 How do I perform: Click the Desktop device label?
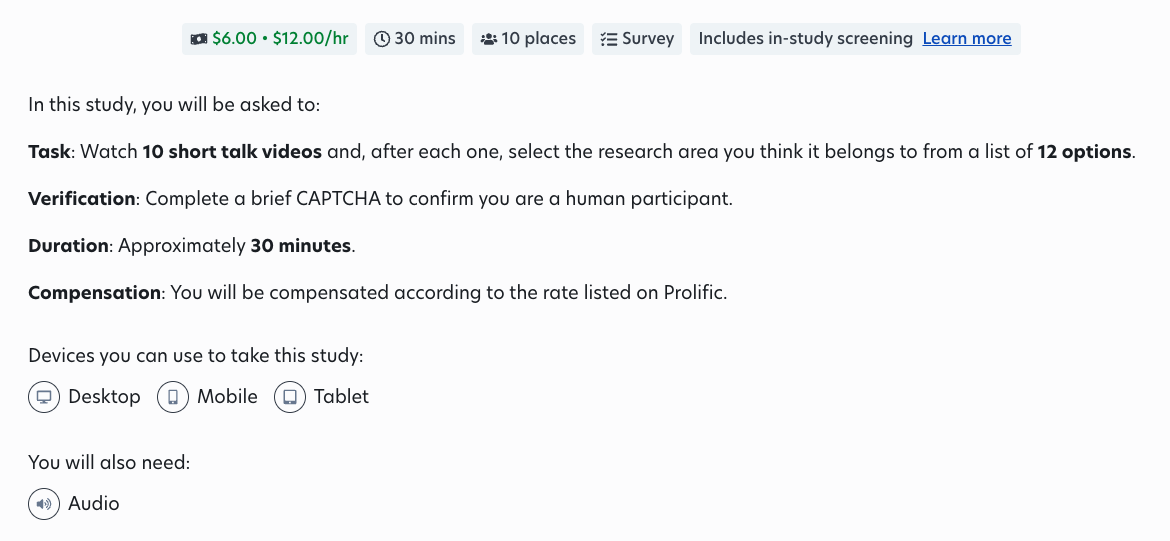point(104,397)
